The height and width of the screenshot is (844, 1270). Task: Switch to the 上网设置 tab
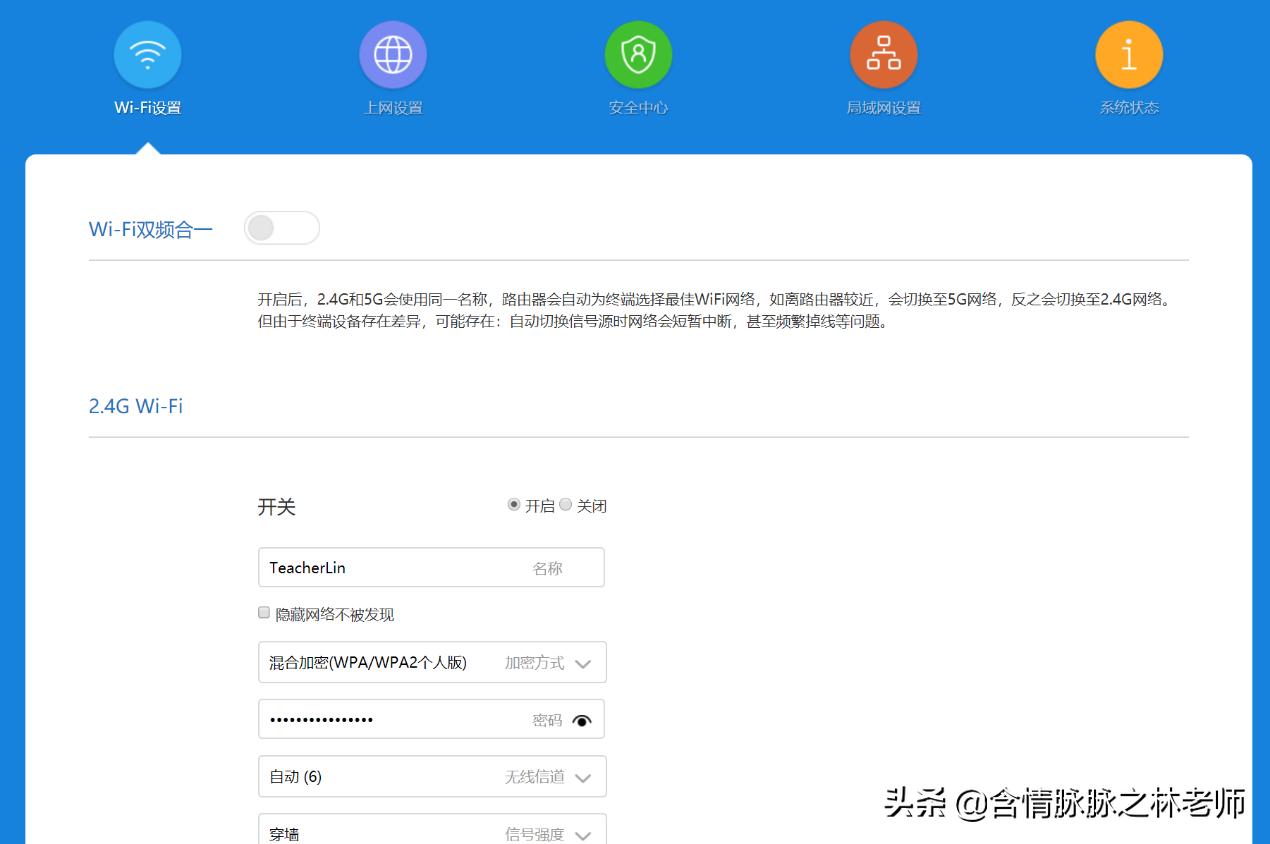393,107
